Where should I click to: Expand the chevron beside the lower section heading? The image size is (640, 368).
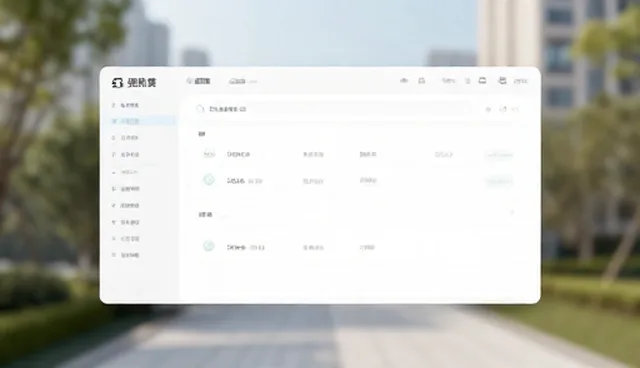pos(512,213)
